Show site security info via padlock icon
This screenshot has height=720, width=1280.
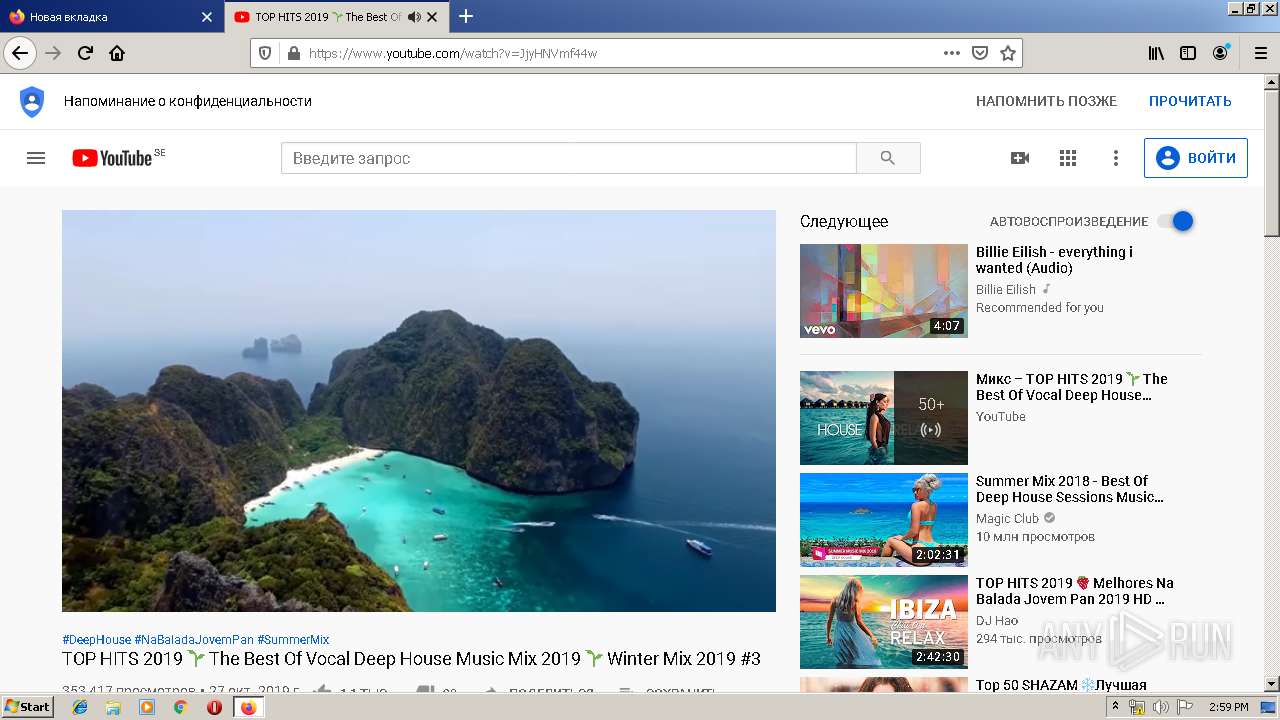tap(292, 53)
